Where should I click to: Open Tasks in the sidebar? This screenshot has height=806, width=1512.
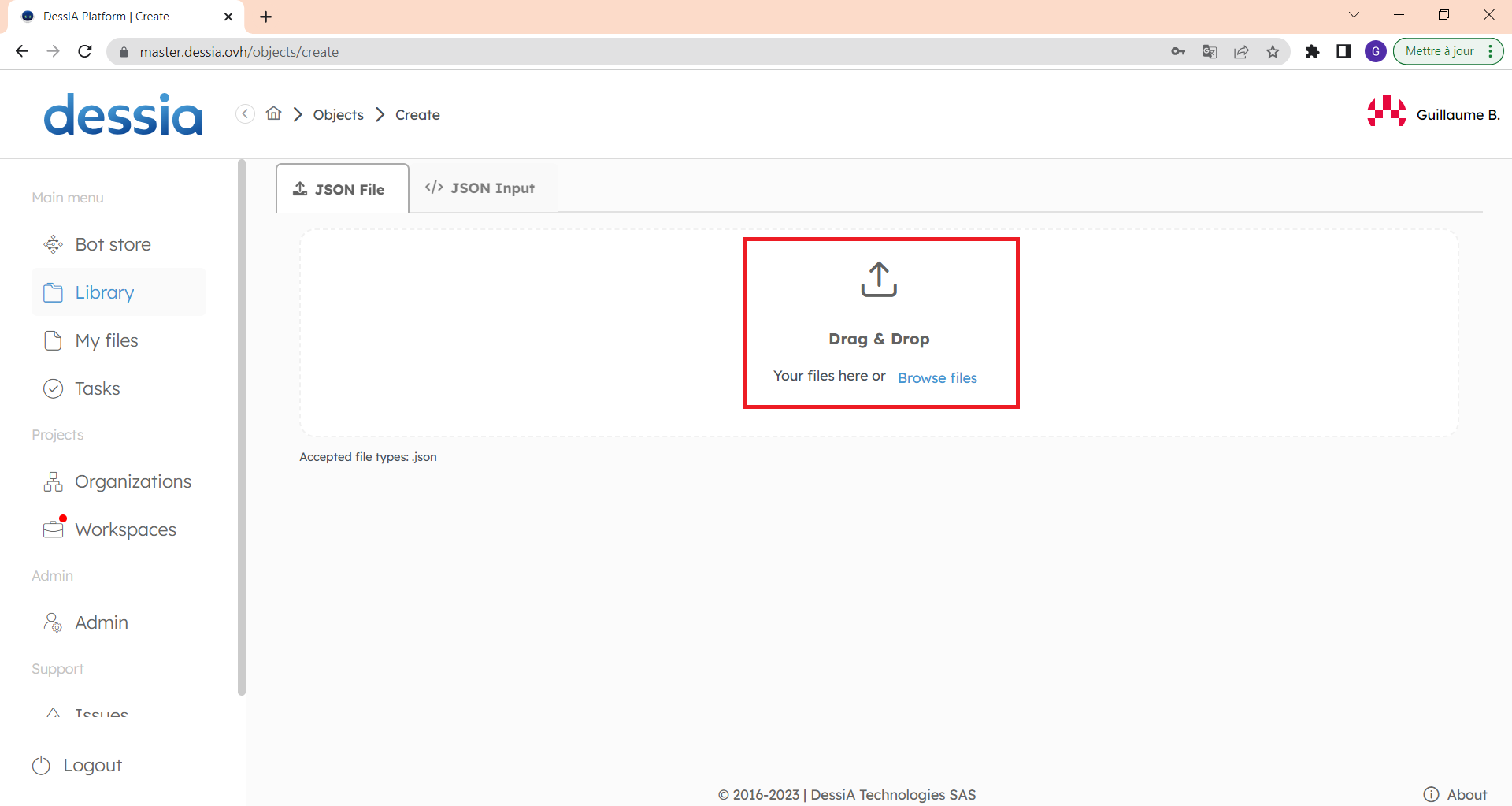(x=119, y=388)
